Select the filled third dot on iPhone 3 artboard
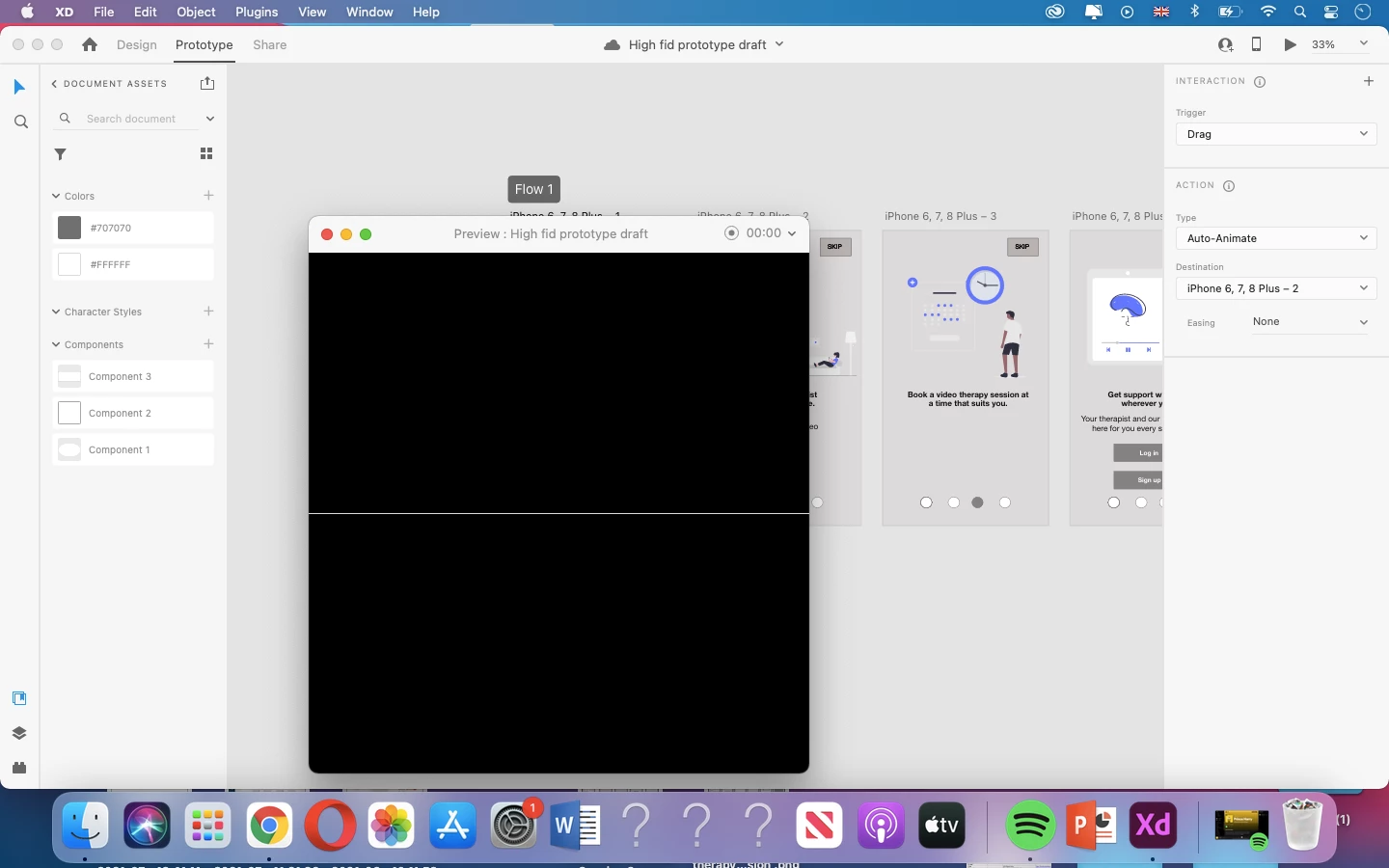 pos(978,502)
